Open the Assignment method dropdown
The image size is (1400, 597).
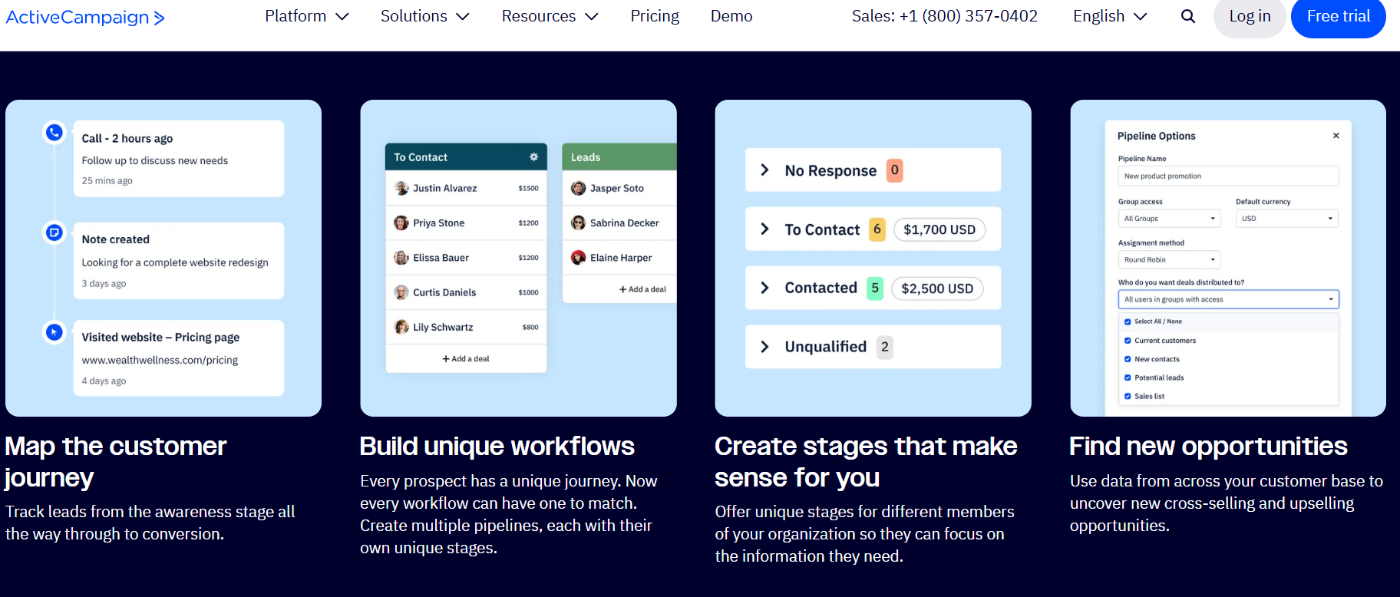(1169, 259)
